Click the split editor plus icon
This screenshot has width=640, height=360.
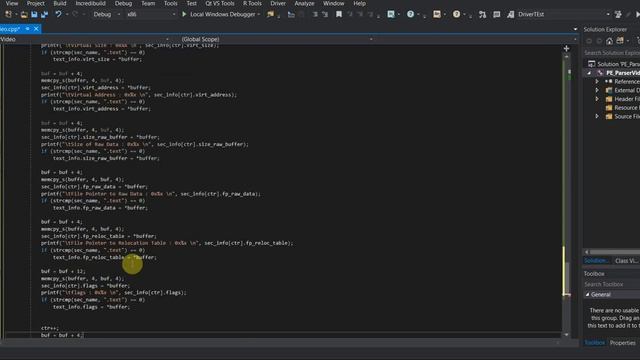tap(567, 49)
